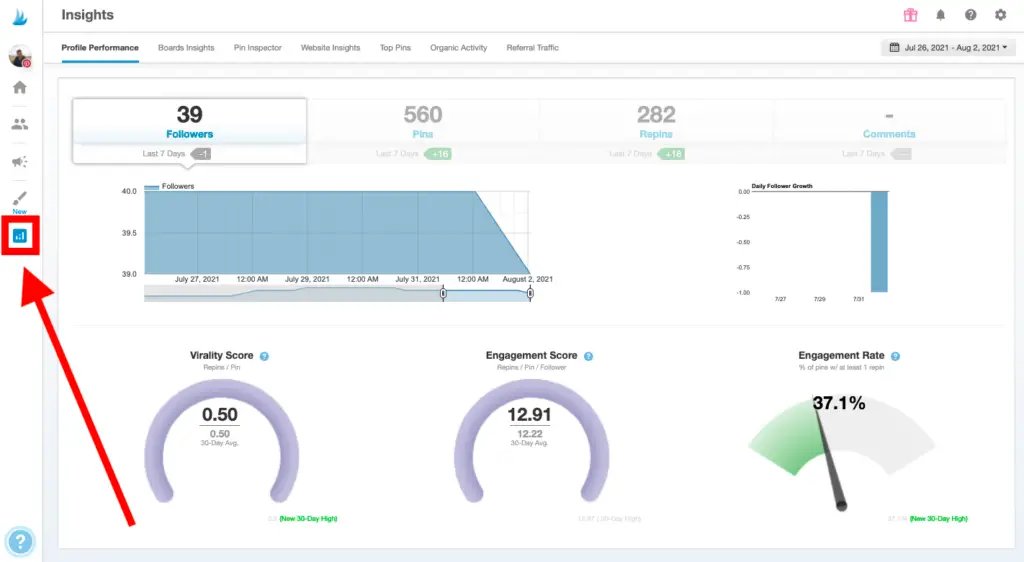This screenshot has height=562, width=1024.
Task: Switch to Website Insights tab
Action: click(330, 48)
